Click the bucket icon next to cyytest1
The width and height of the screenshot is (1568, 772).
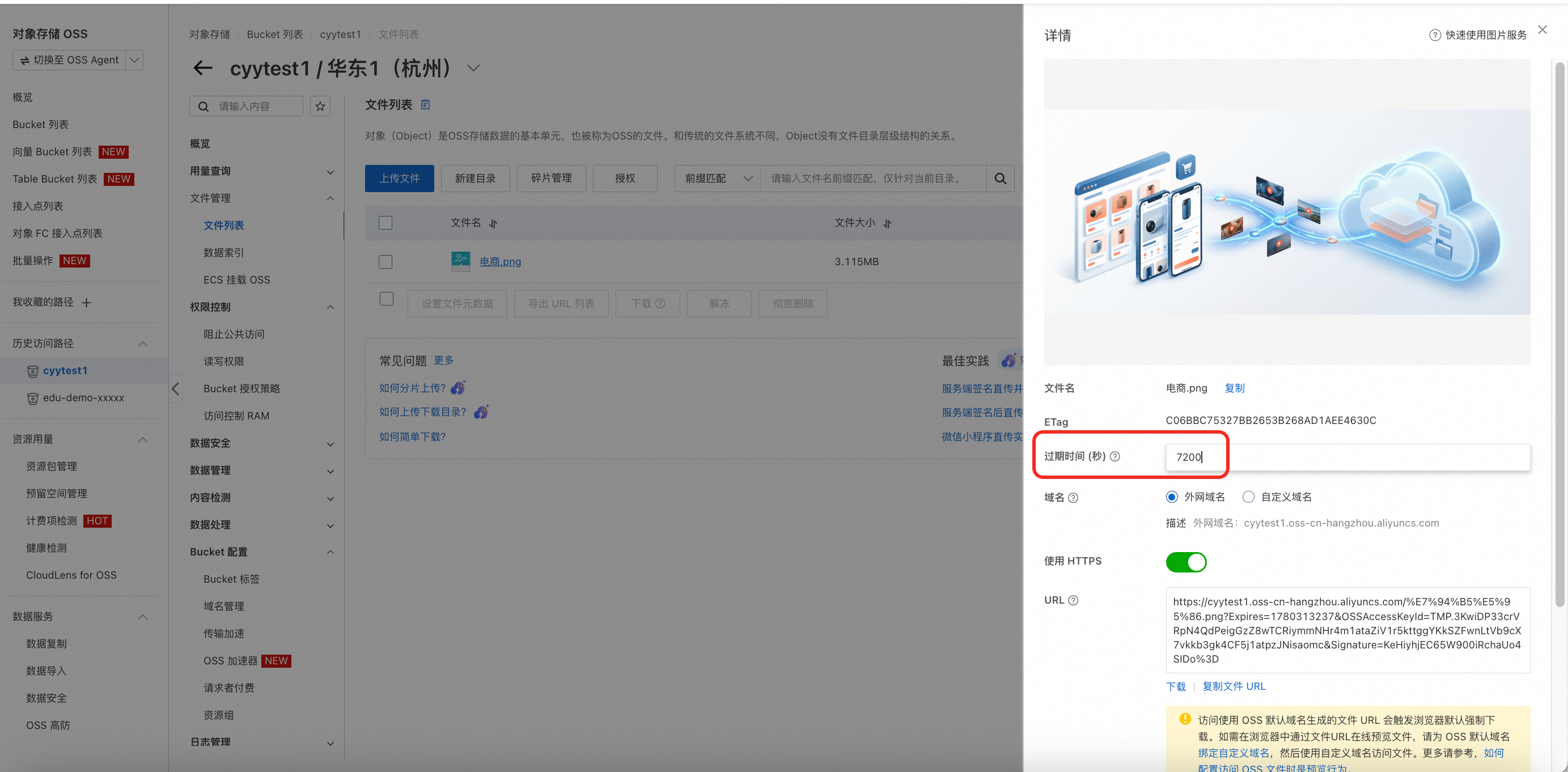(x=33, y=371)
